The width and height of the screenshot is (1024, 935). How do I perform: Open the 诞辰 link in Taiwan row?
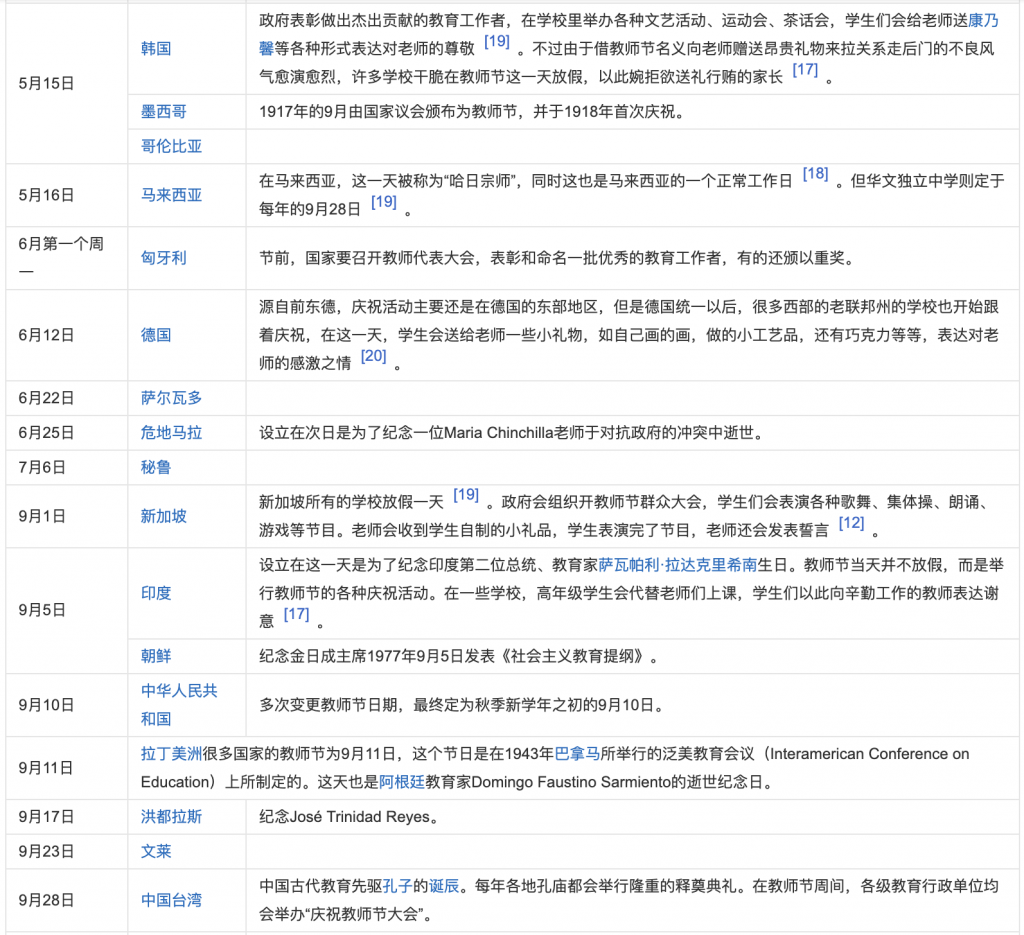coord(444,886)
